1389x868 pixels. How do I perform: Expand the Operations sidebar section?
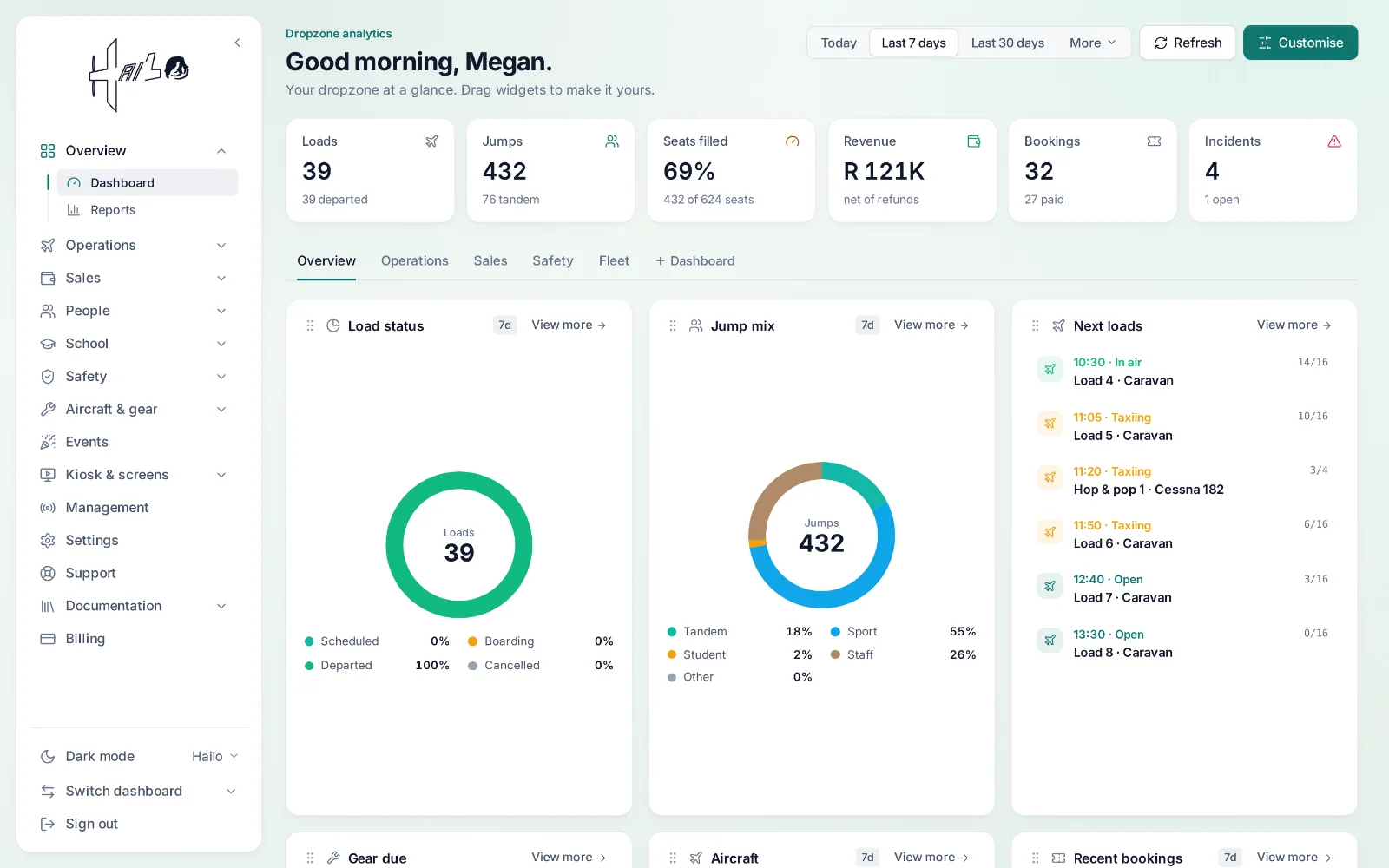click(x=221, y=246)
